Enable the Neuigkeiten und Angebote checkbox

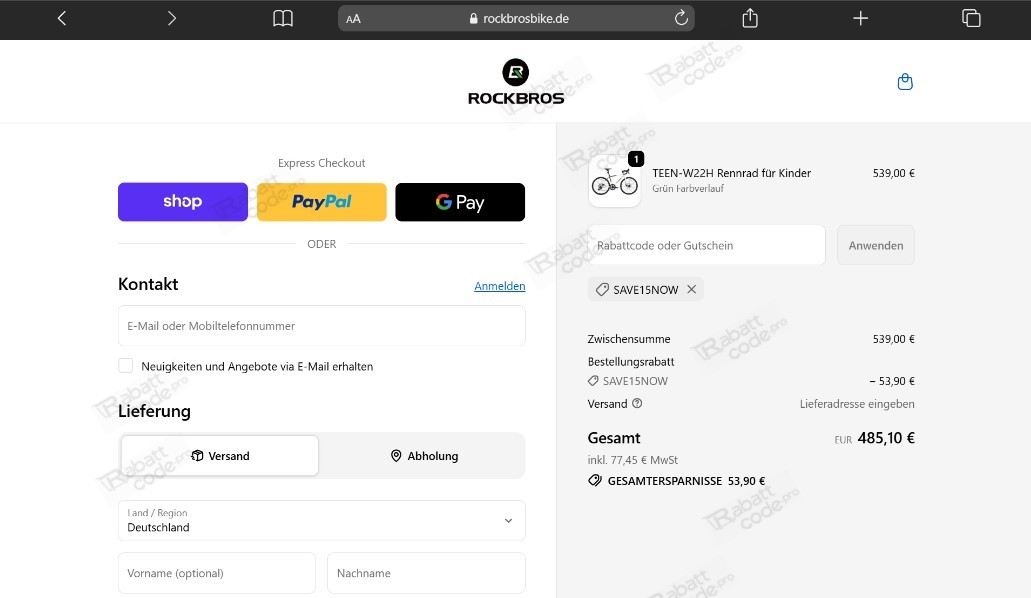coord(126,365)
